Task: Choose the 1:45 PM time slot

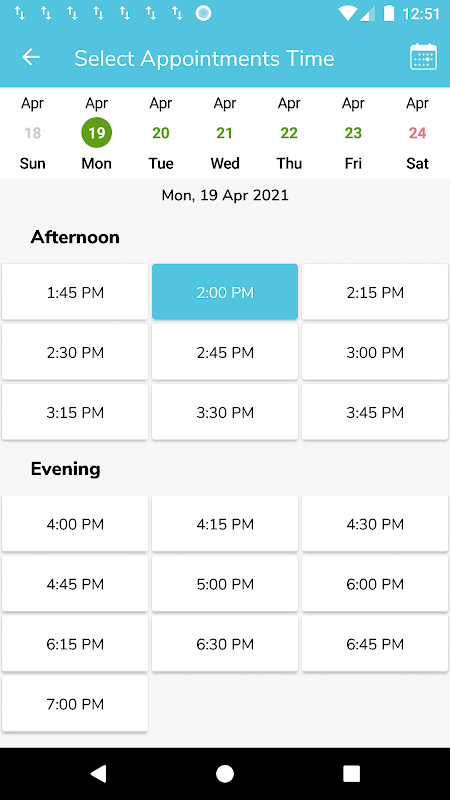Action: pos(75,292)
